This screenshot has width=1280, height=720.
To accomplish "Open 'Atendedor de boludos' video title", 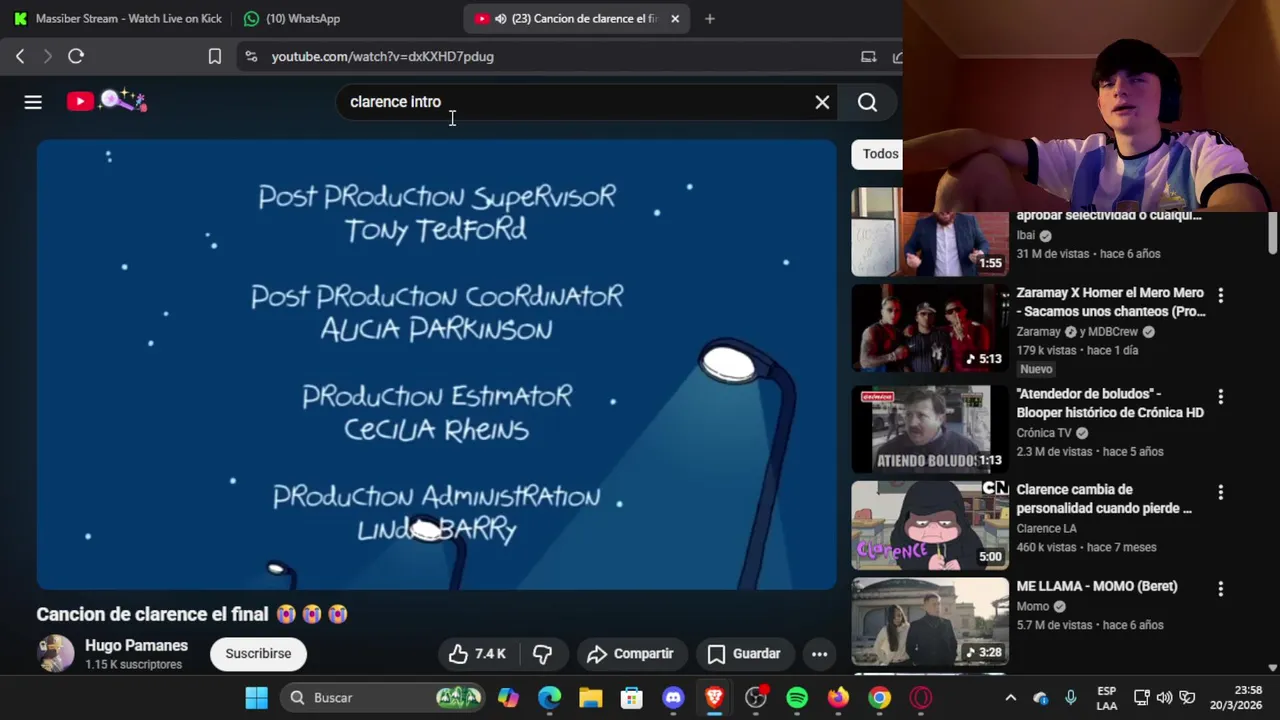I will 1110,403.
